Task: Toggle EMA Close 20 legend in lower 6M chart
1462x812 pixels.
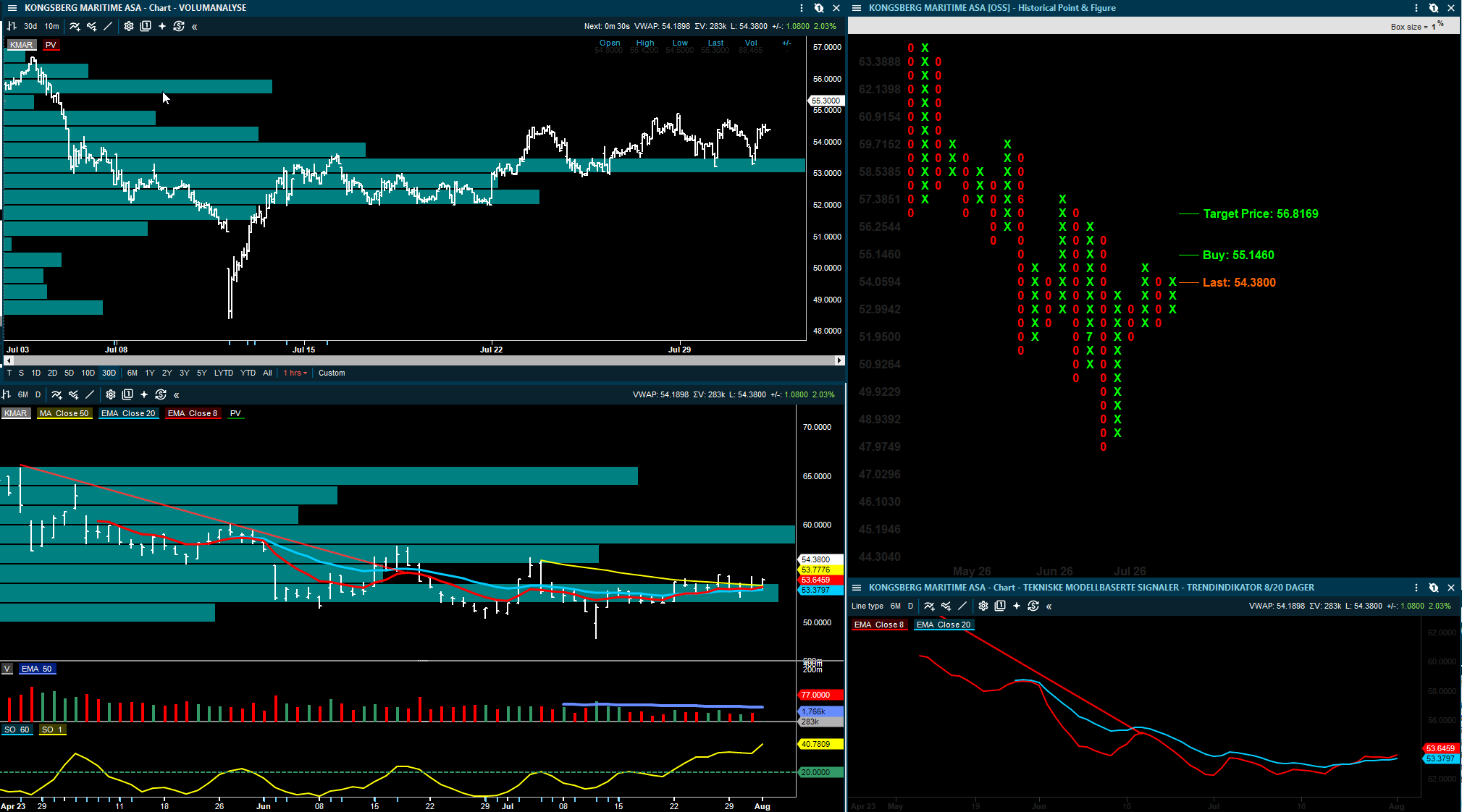Action: tap(128, 413)
